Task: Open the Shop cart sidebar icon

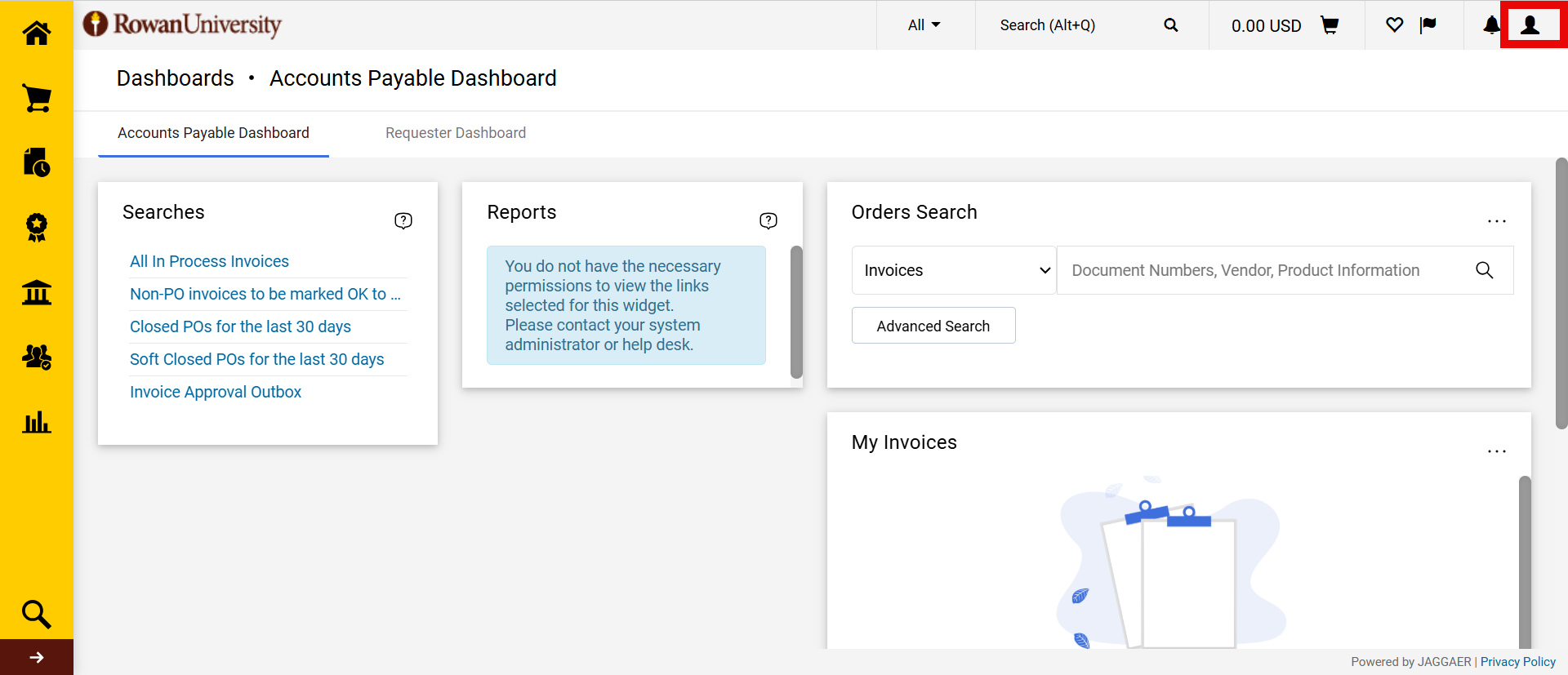Action: click(37, 98)
